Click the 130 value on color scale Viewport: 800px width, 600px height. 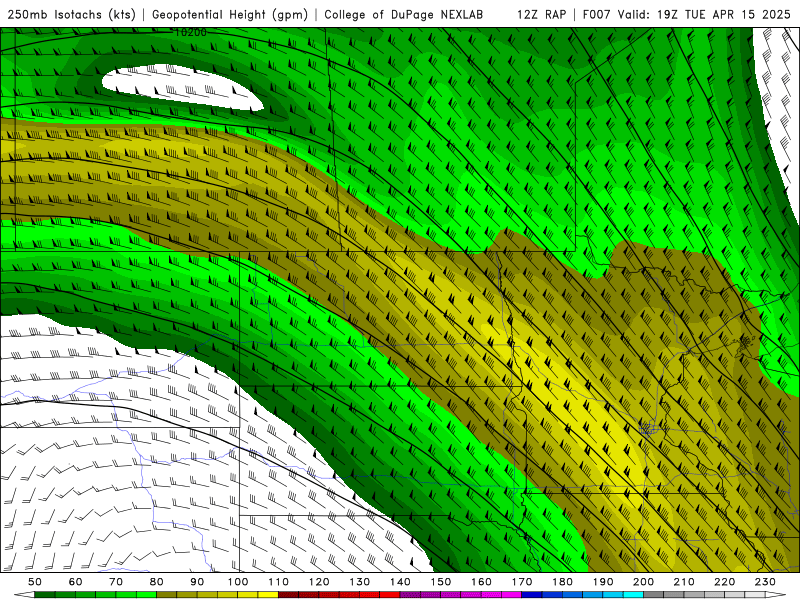click(x=359, y=582)
